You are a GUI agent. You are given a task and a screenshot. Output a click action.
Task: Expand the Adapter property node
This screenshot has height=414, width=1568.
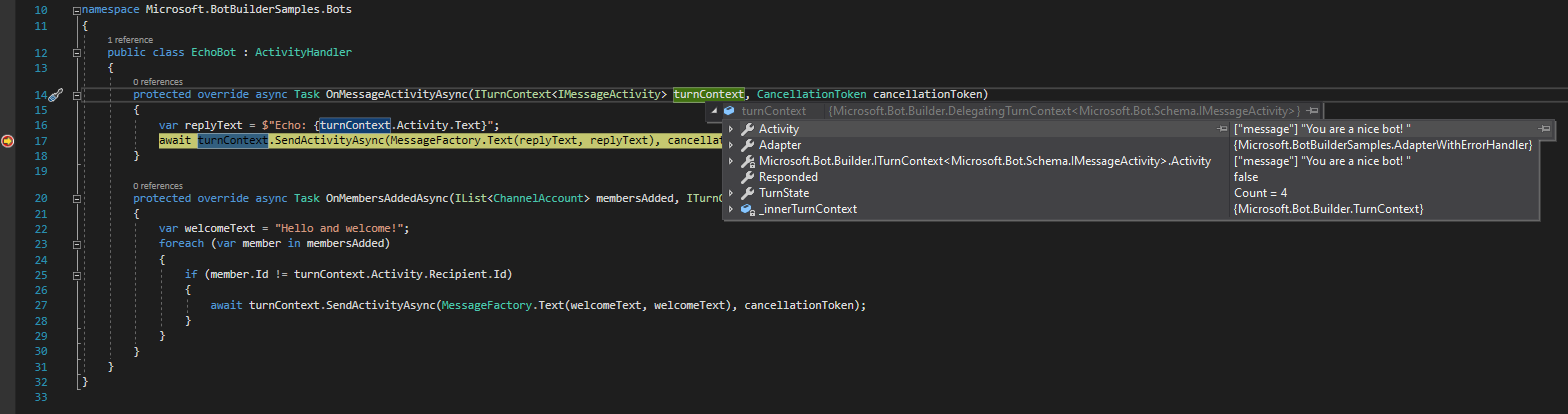click(x=731, y=145)
